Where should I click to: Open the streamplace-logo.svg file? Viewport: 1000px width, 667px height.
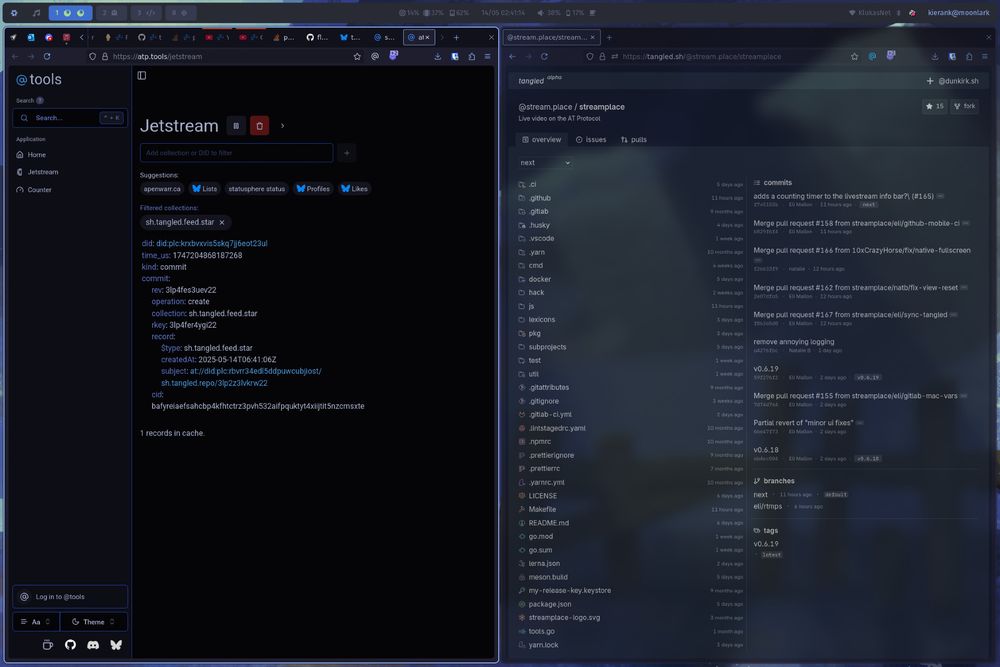tap(564, 618)
